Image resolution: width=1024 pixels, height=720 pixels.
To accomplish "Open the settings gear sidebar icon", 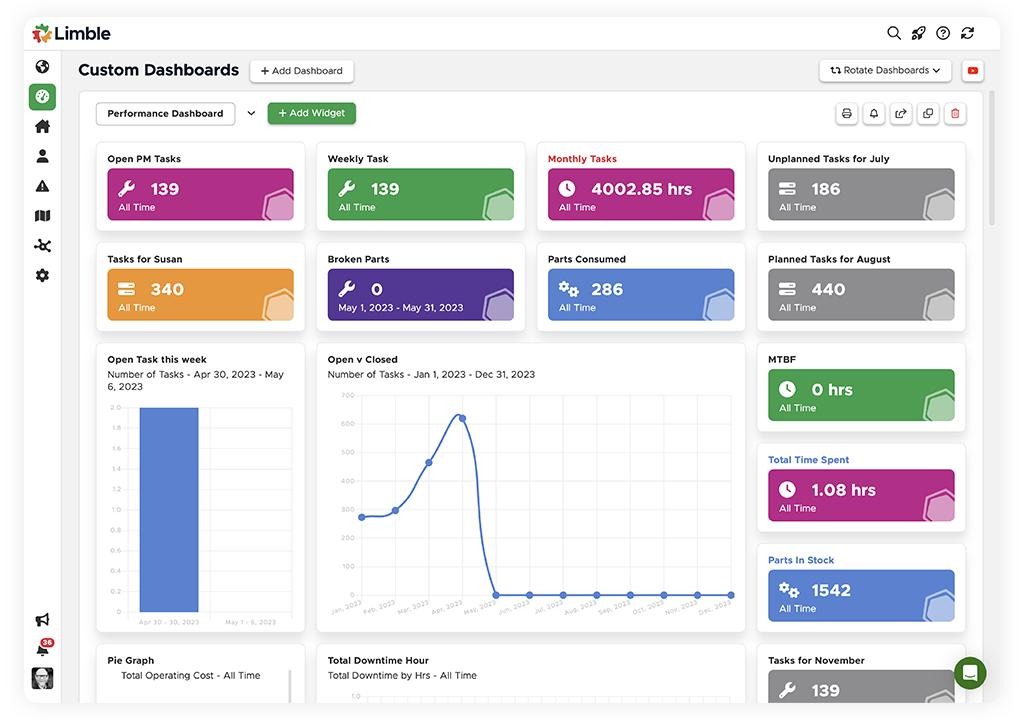I will tap(42, 275).
